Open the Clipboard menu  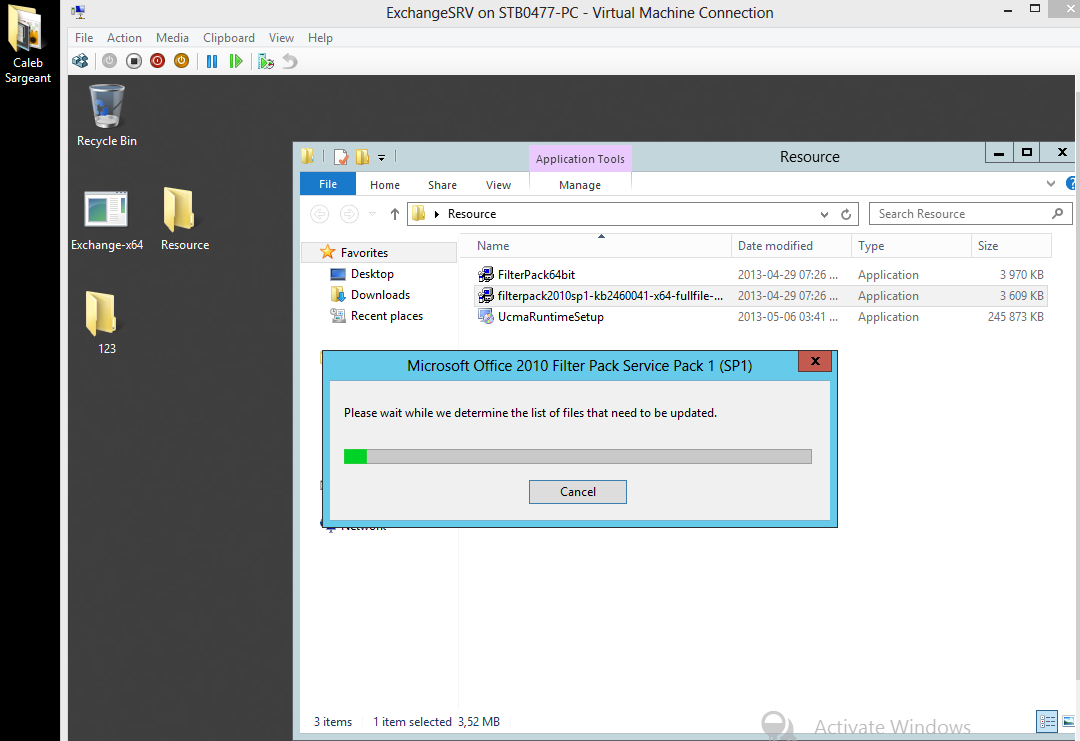229,38
